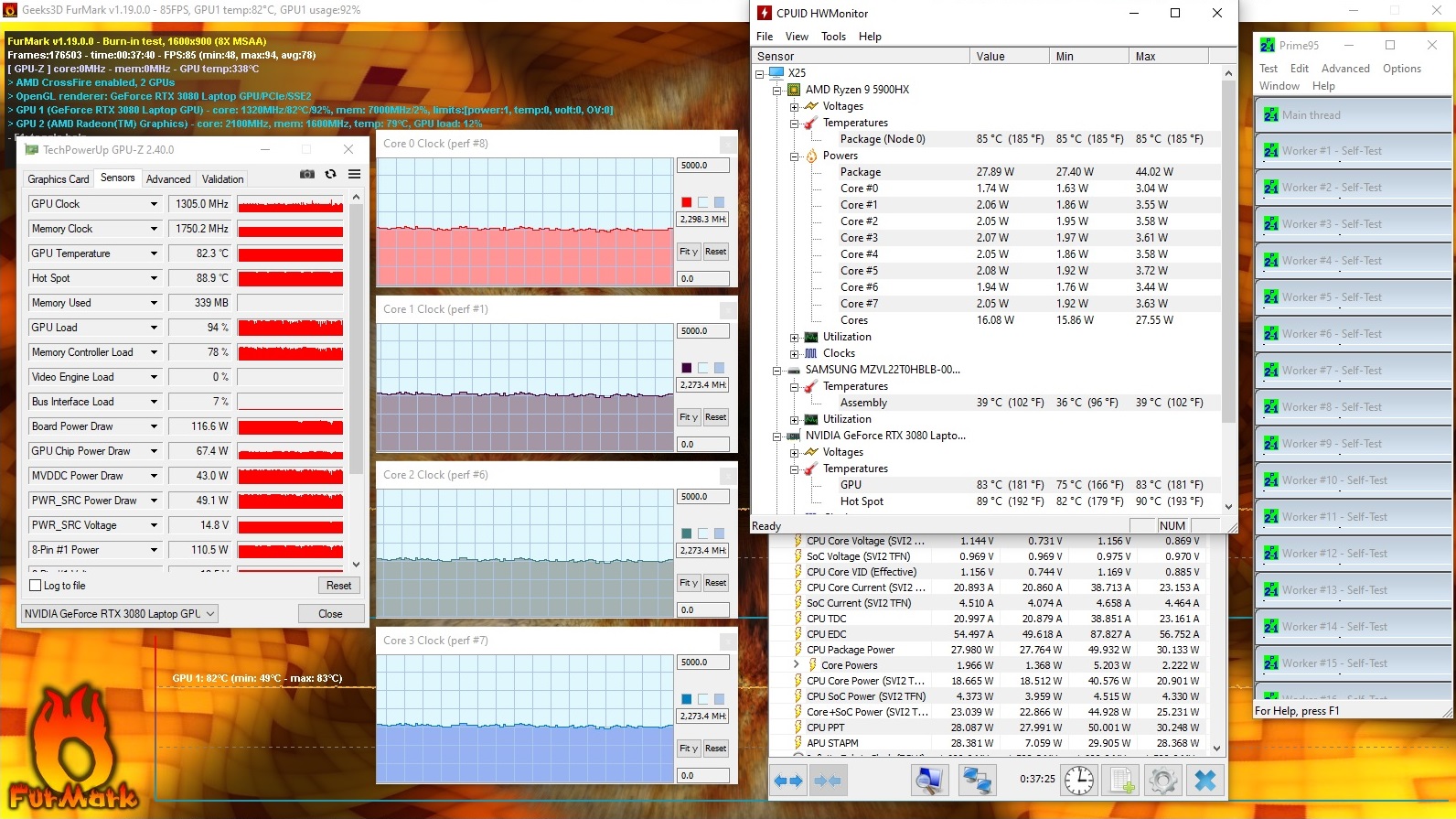Open the Hot Spot sensor dropdown
1456x819 pixels.
[x=154, y=278]
